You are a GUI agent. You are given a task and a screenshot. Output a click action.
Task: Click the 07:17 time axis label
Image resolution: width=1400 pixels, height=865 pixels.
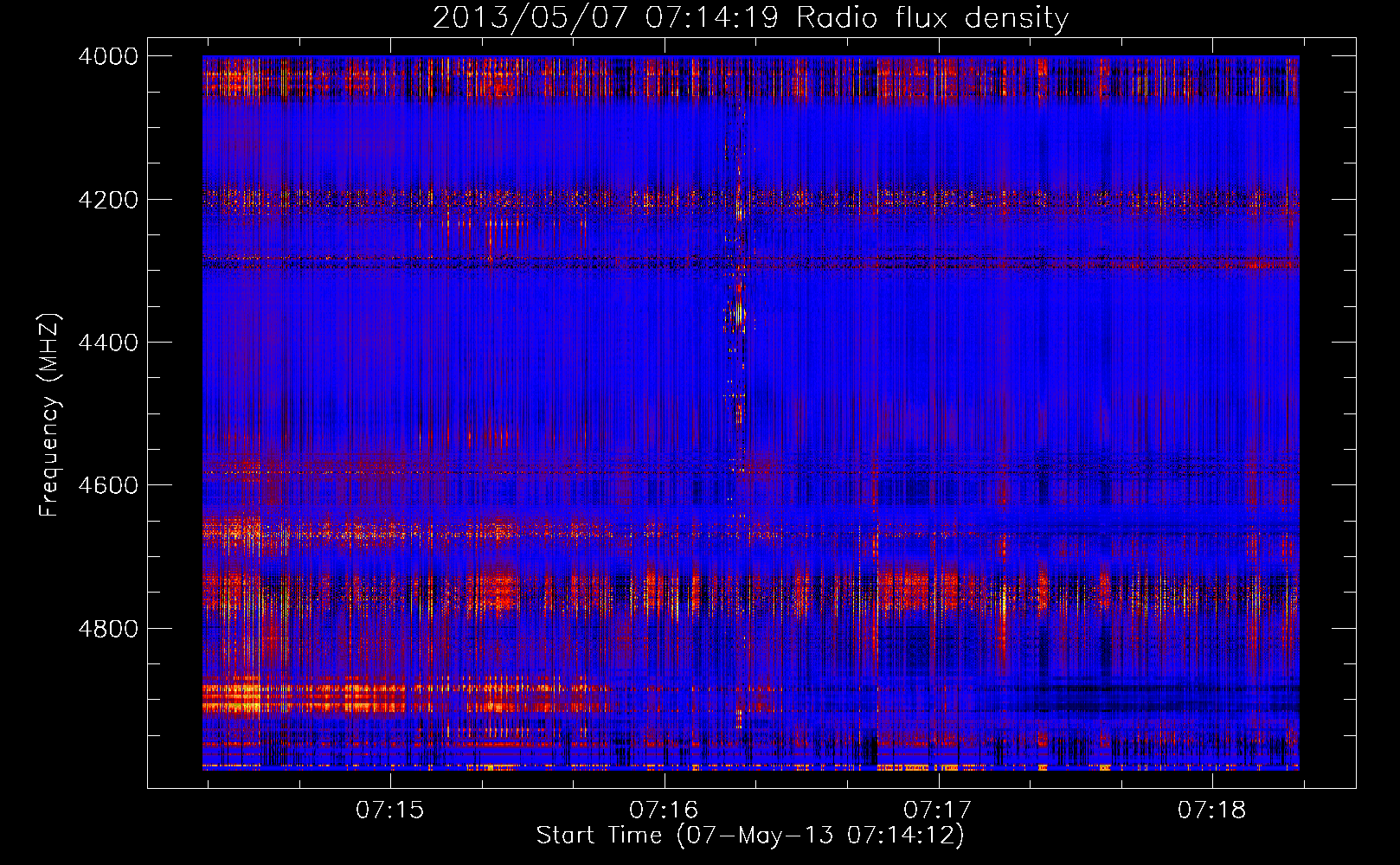point(938,810)
